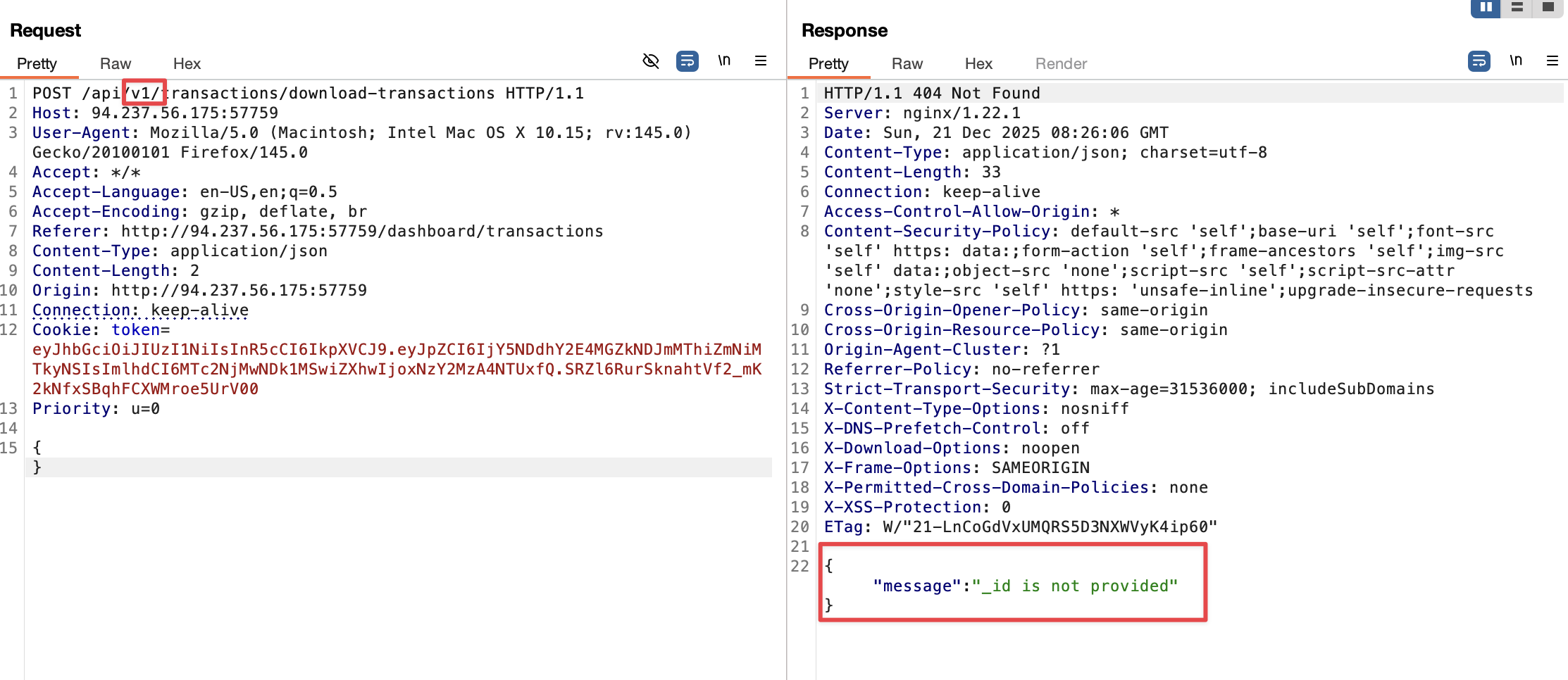Click the highlighted v1 path segment
Viewport: 1568px width, 680px height.
144,92
